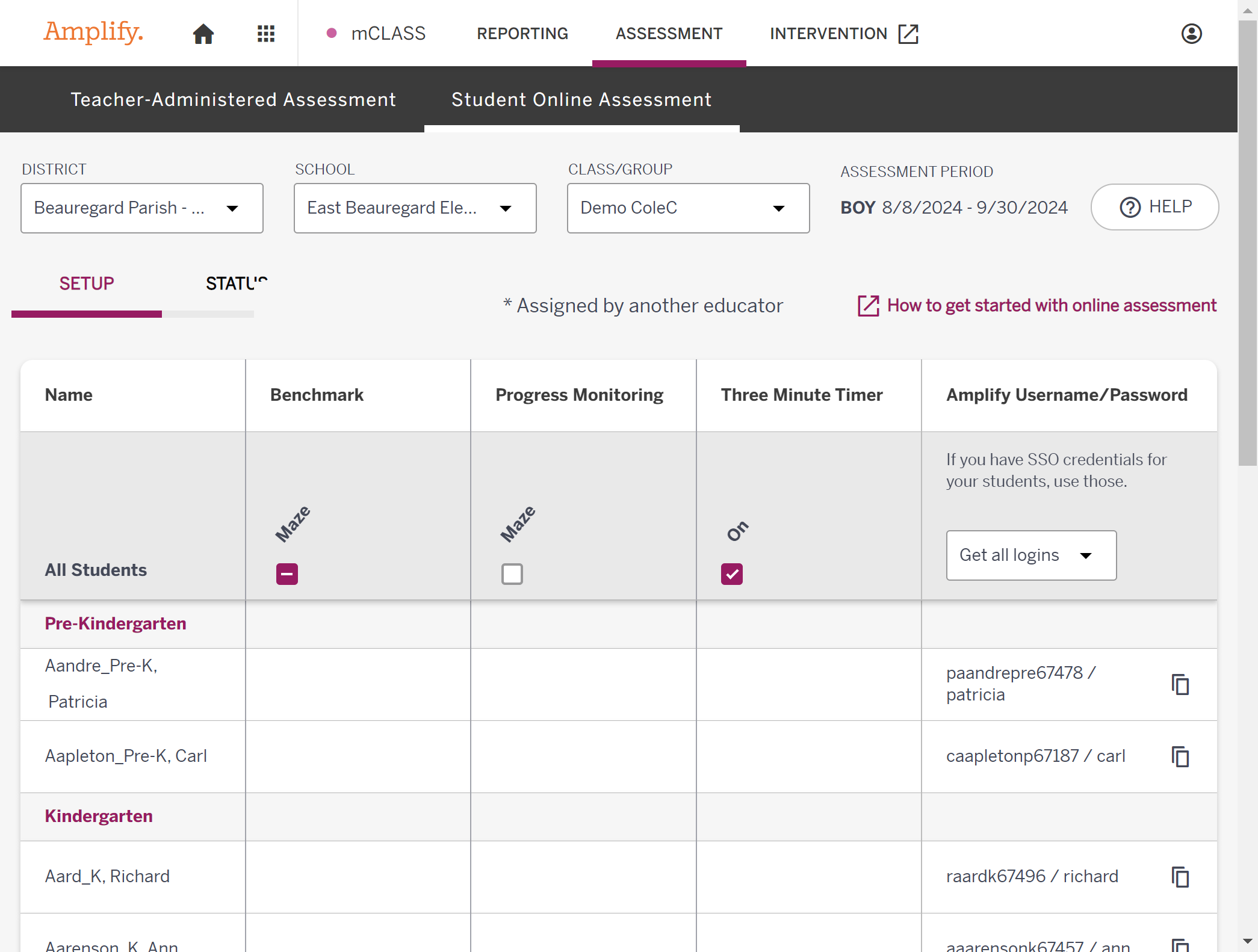Click the Three Minute Timer column header
This screenshot has height=952, width=1258.
point(802,395)
